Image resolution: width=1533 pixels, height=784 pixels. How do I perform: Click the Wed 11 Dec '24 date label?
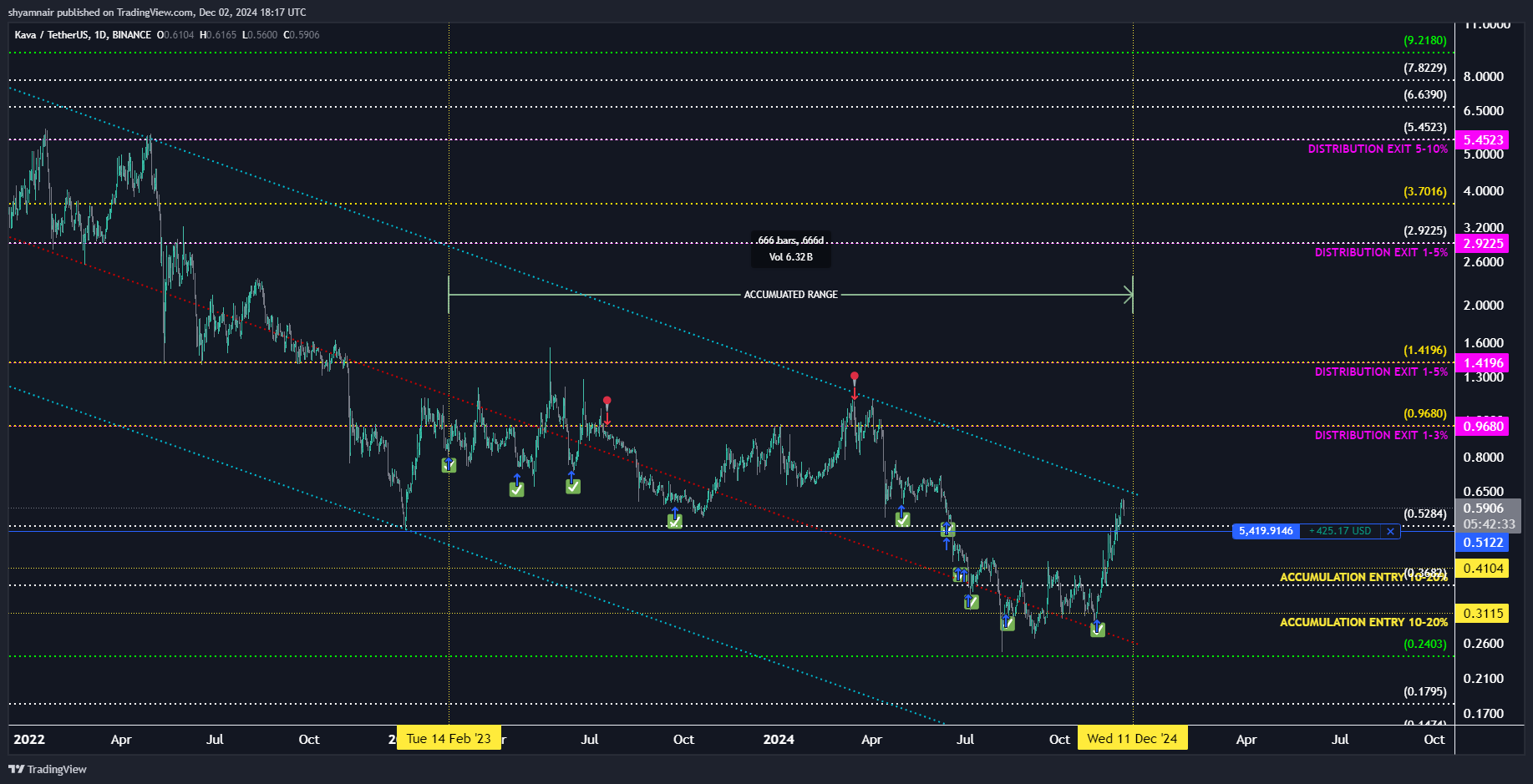1132,738
